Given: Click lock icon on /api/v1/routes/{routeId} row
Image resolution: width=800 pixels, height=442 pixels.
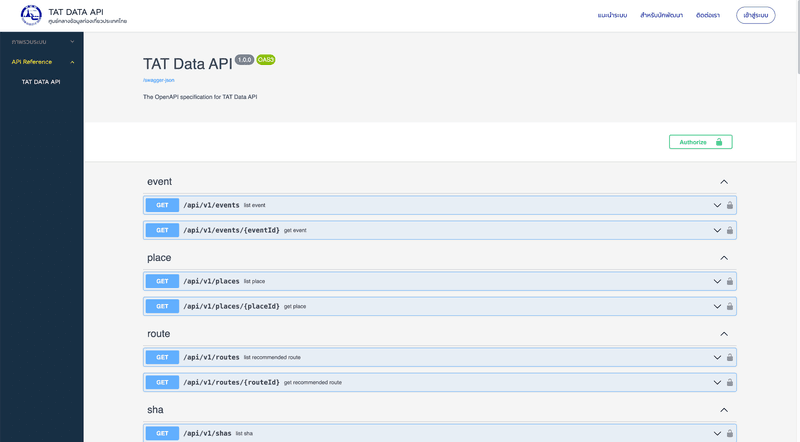Looking at the screenshot, I should [730, 382].
